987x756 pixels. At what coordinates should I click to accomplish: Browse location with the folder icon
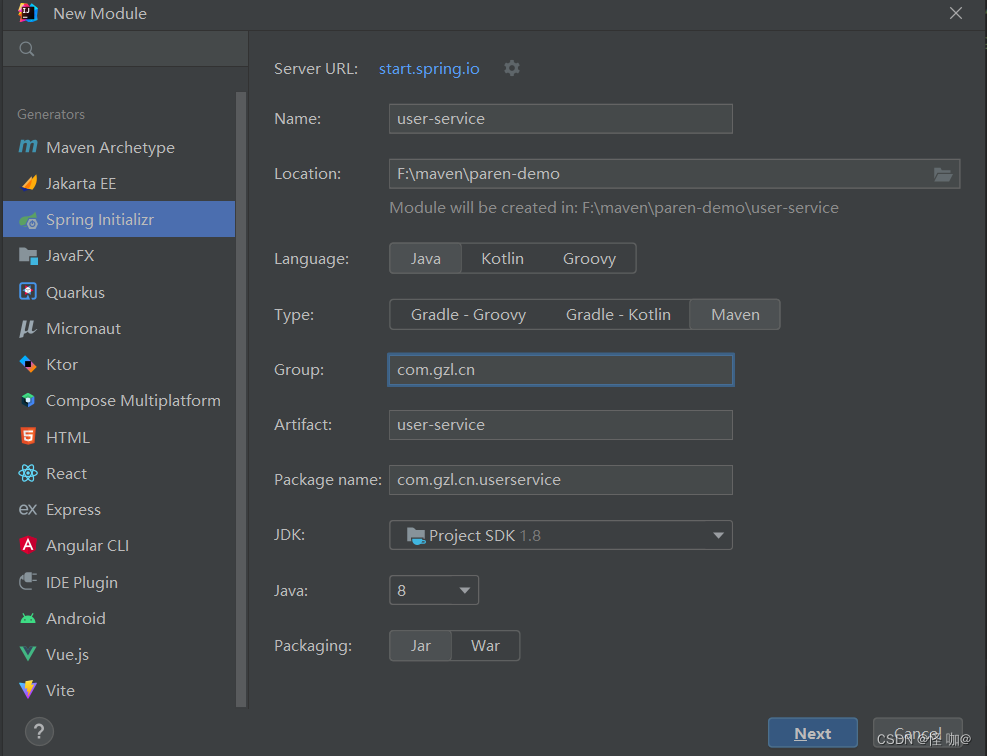point(942,174)
